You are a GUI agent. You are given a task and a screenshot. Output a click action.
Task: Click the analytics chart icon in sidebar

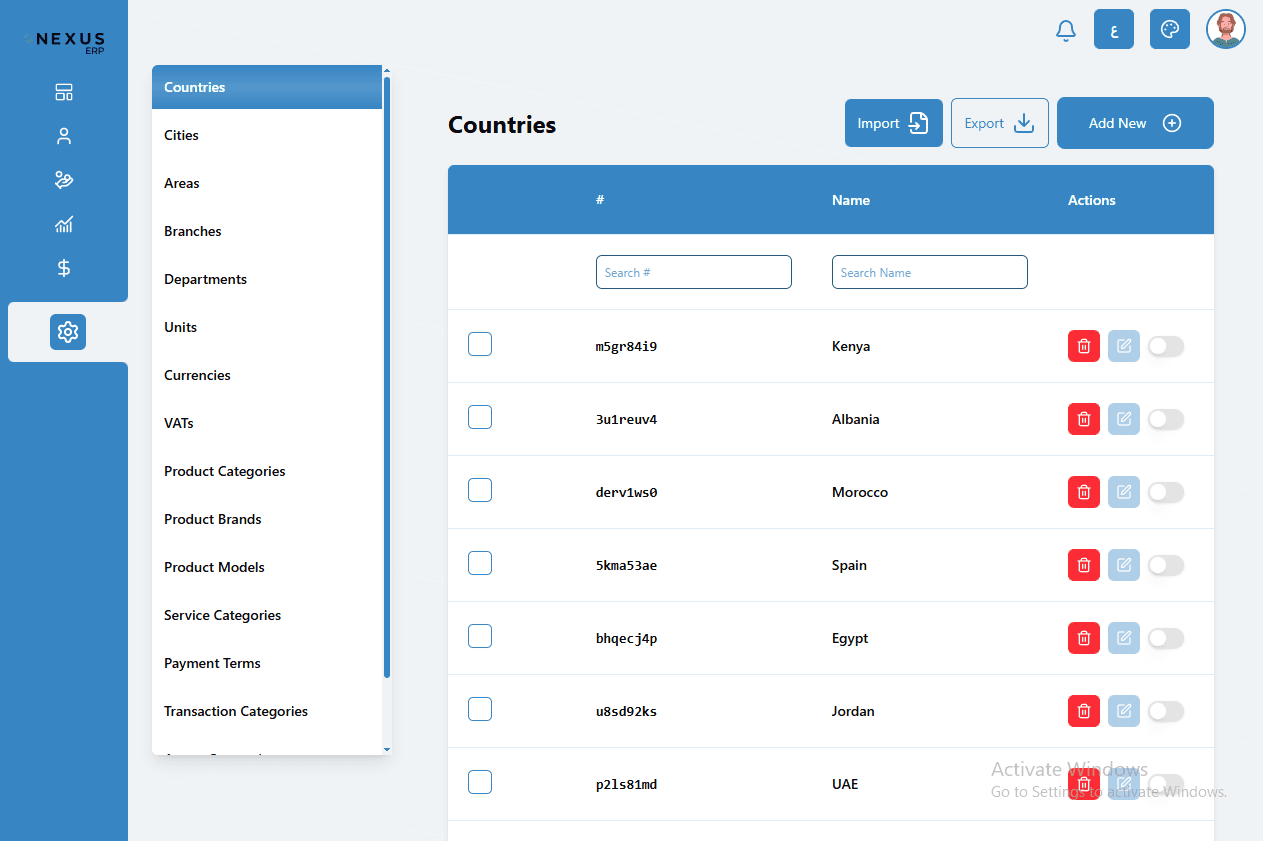(x=64, y=225)
